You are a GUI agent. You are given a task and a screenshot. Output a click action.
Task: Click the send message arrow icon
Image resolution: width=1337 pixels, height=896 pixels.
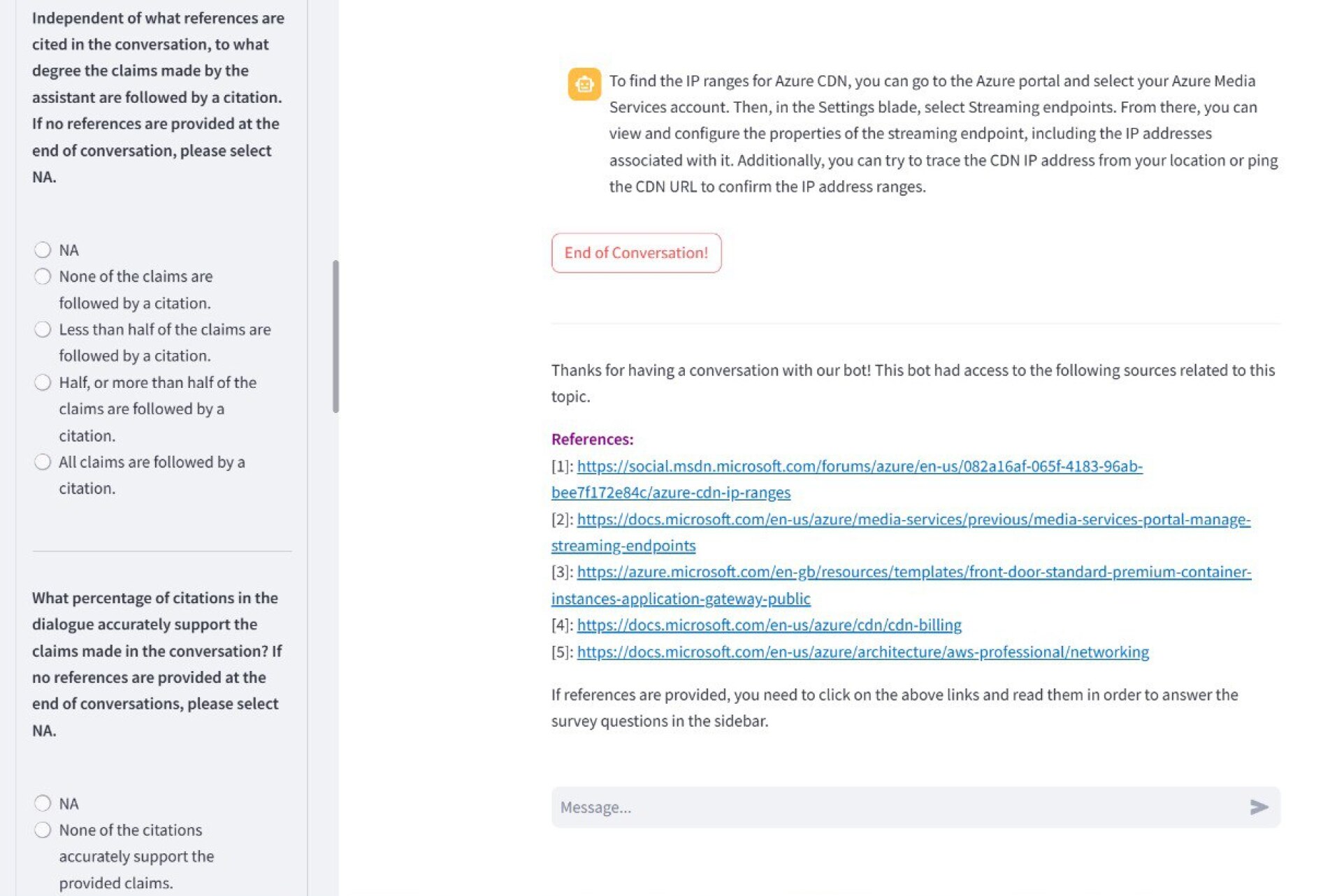point(1258,807)
